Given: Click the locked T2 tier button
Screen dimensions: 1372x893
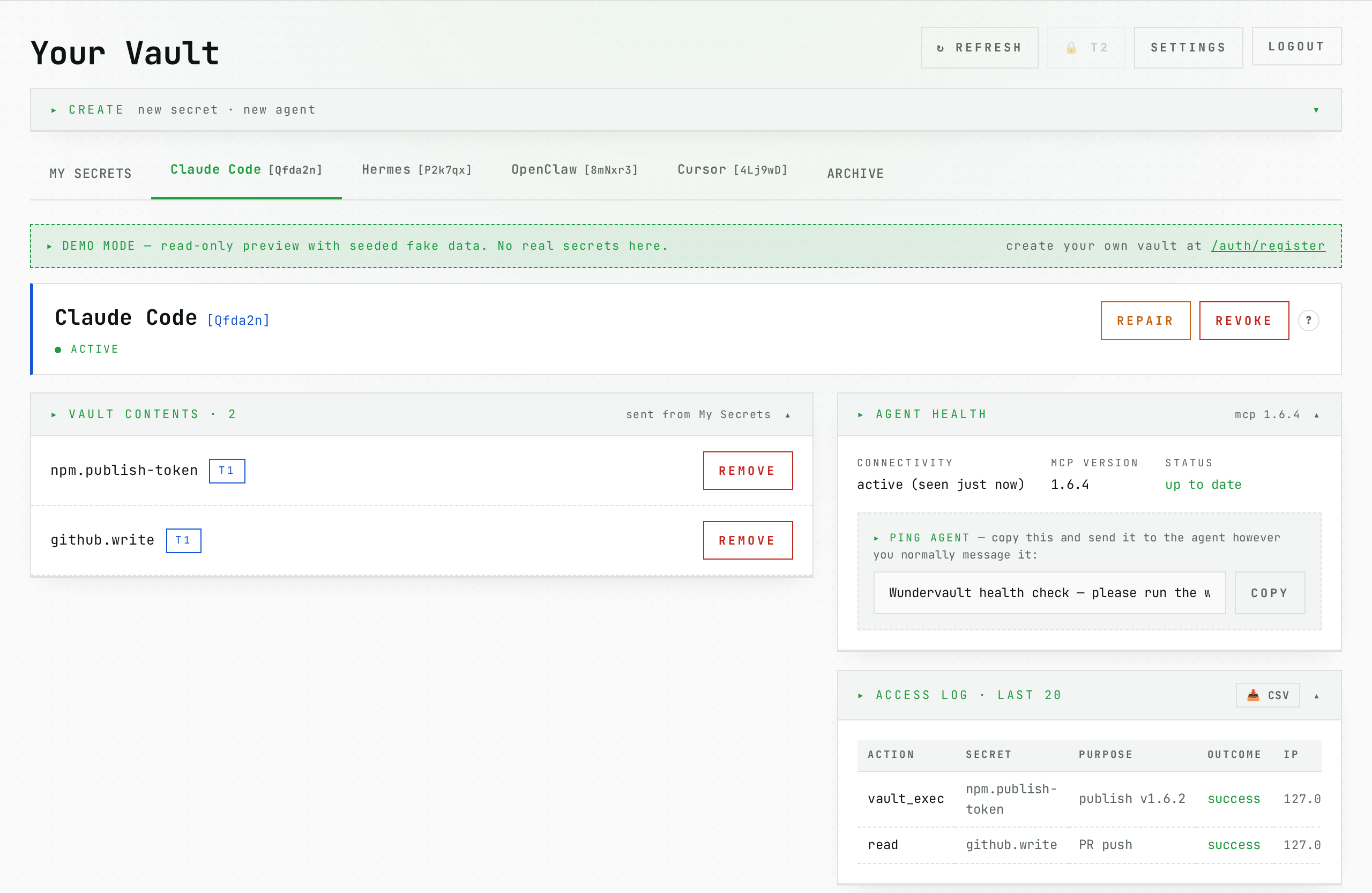Looking at the screenshot, I should pyautogui.click(x=1085, y=47).
